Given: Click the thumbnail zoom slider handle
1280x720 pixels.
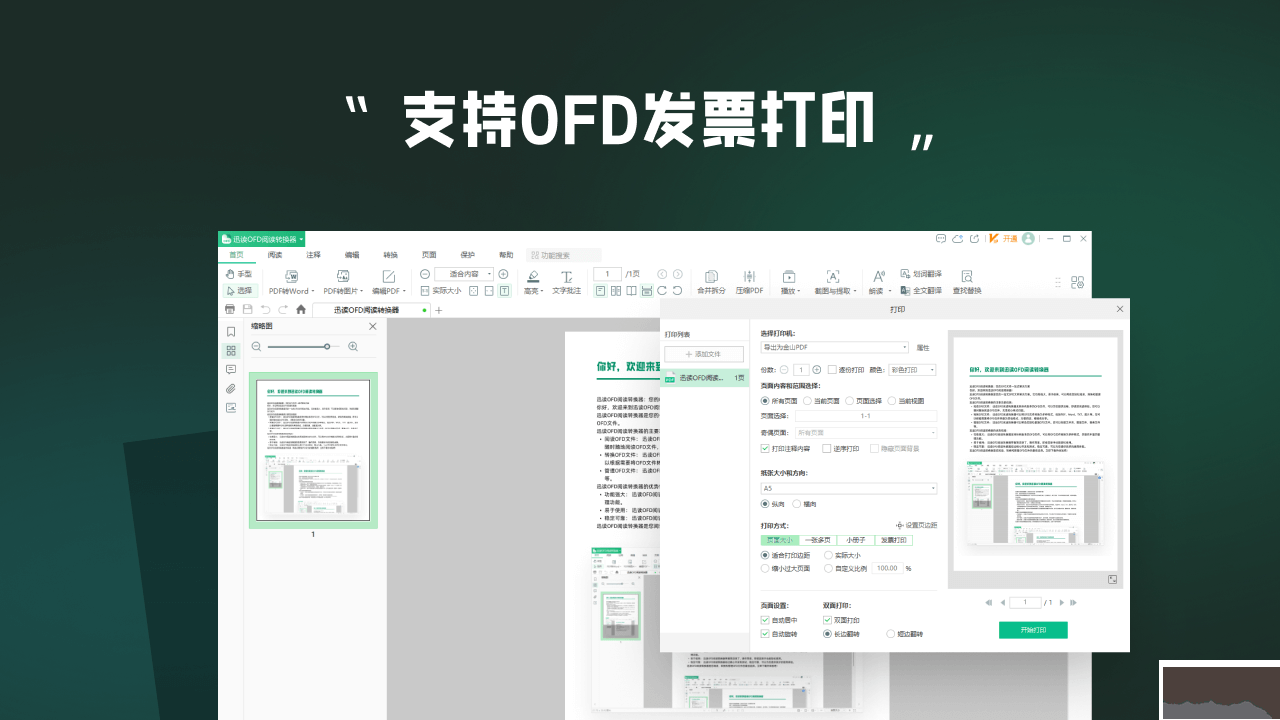Looking at the screenshot, I should [327, 346].
